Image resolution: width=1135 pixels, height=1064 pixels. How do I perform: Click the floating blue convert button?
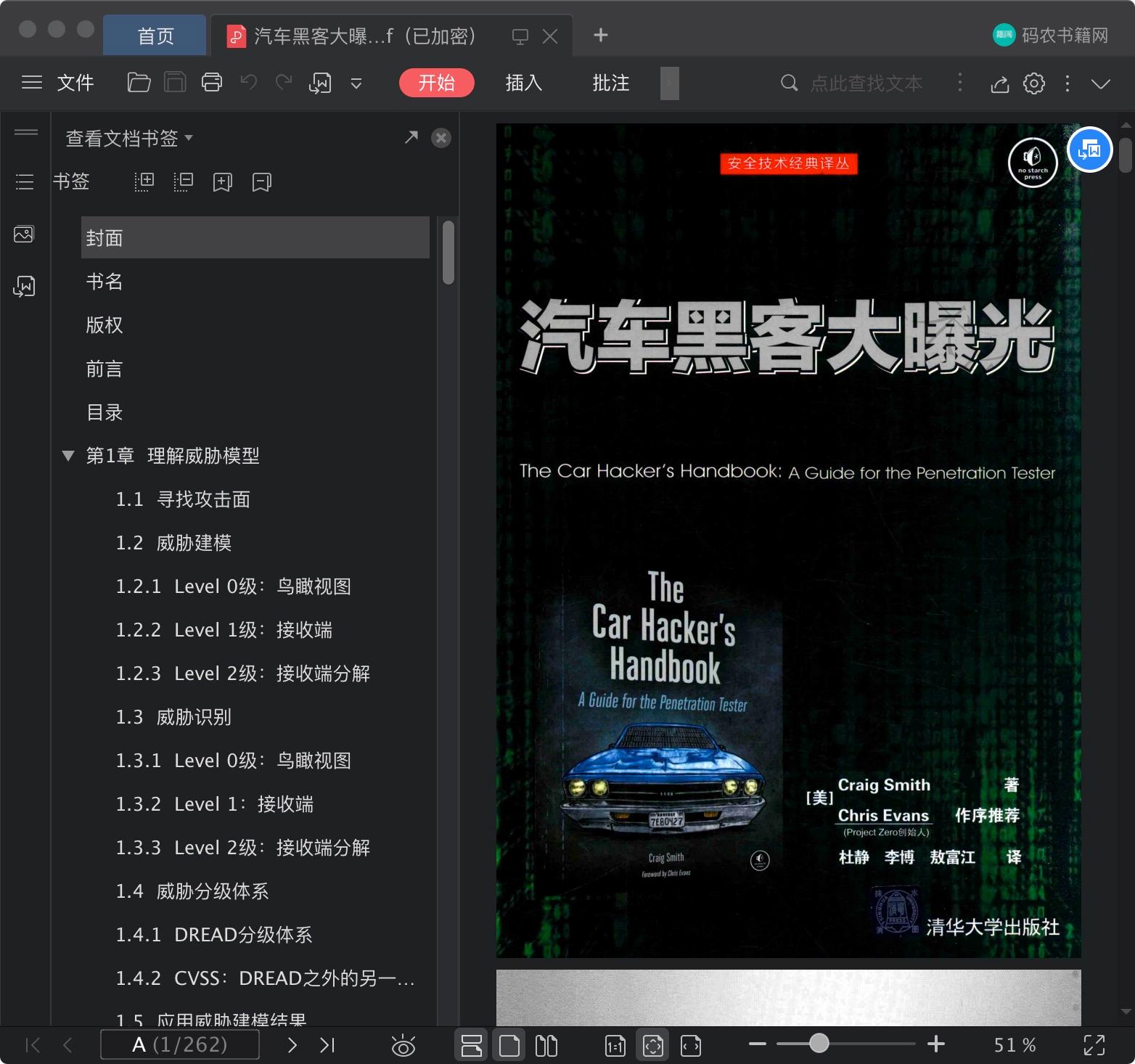pos(1090,150)
